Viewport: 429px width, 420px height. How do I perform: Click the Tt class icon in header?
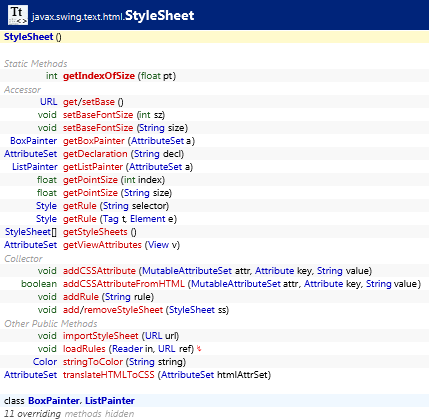(18, 15)
